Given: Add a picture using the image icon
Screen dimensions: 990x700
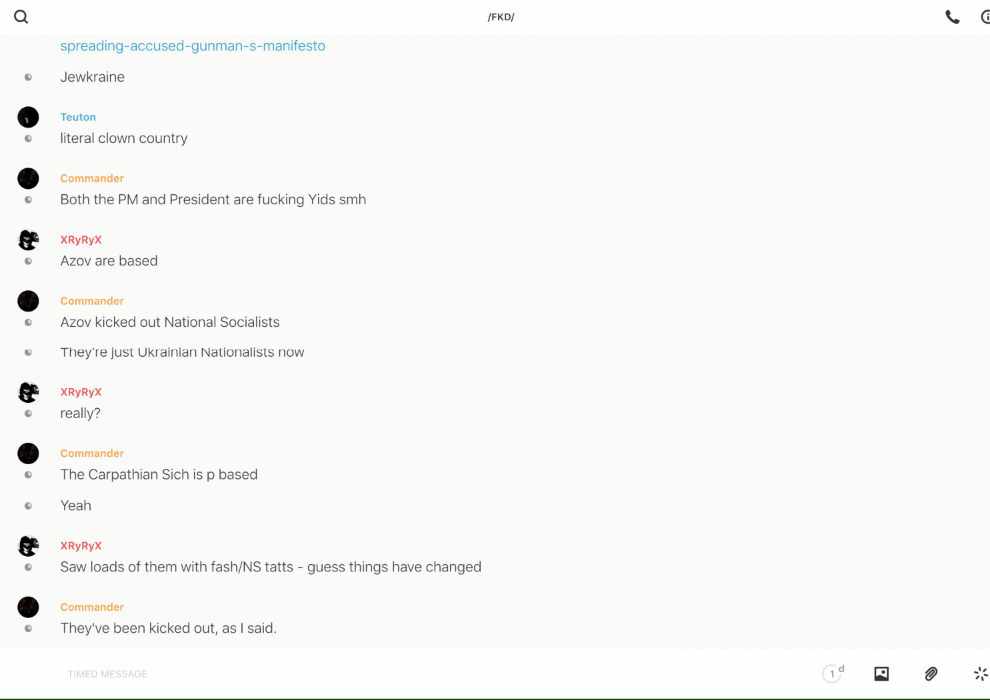Looking at the screenshot, I should click(881, 674).
